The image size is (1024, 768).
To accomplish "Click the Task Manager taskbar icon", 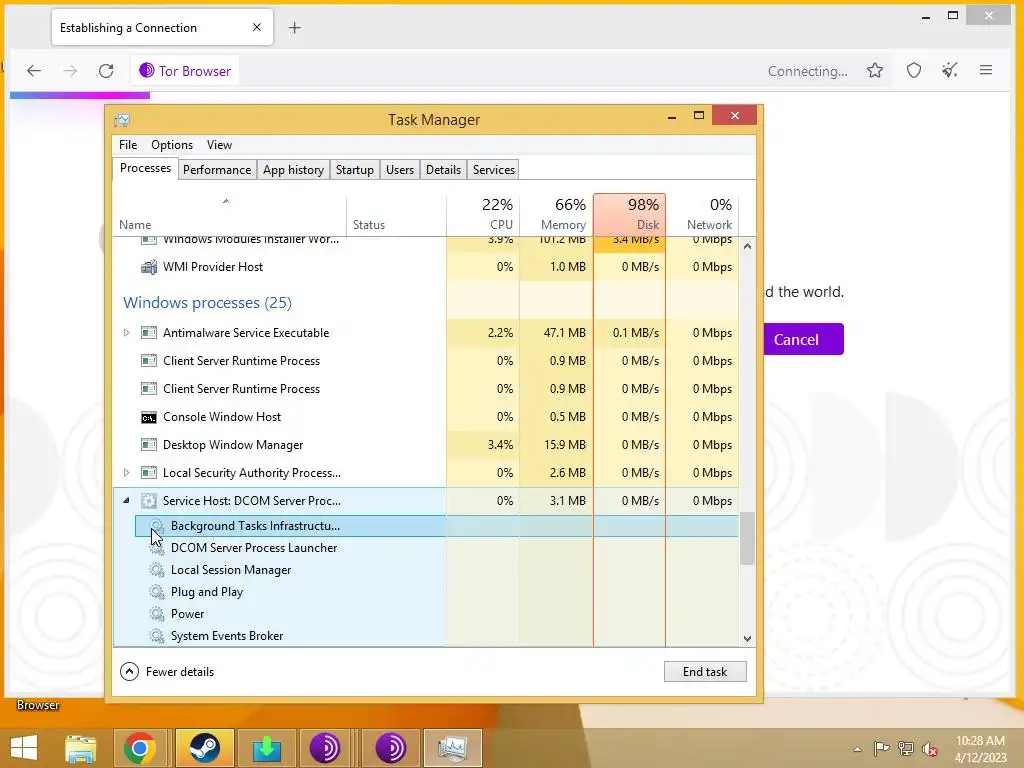I will coord(453,748).
